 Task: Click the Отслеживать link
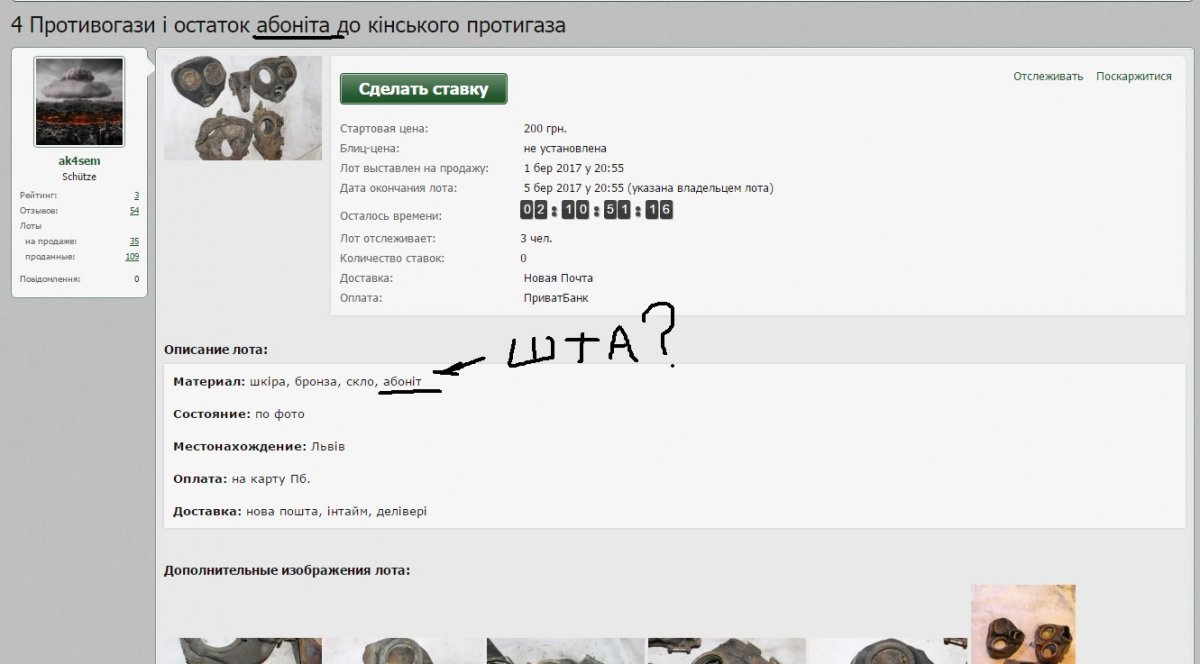coord(1048,76)
